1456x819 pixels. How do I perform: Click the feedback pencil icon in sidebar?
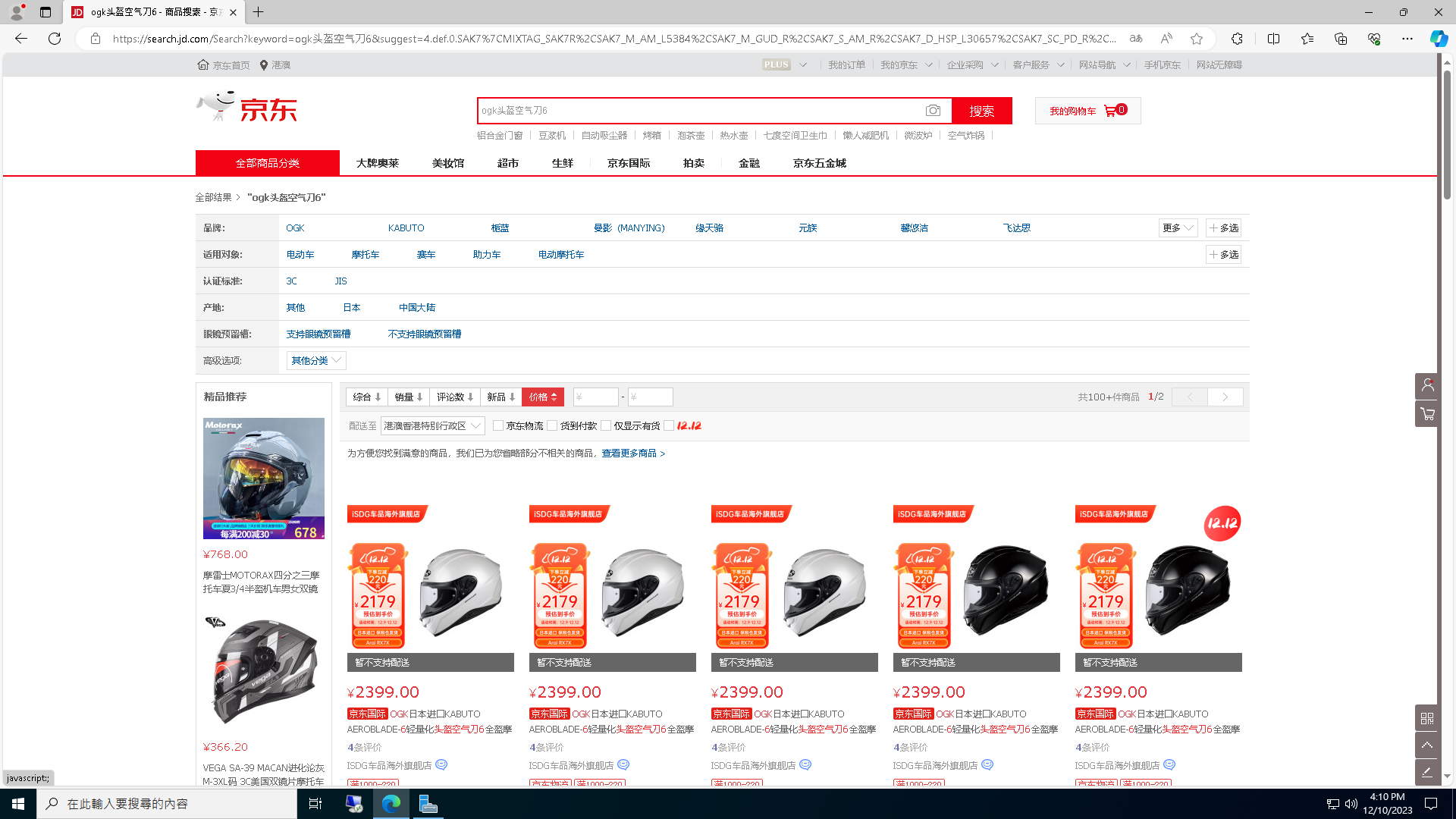click(x=1427, y=772)
